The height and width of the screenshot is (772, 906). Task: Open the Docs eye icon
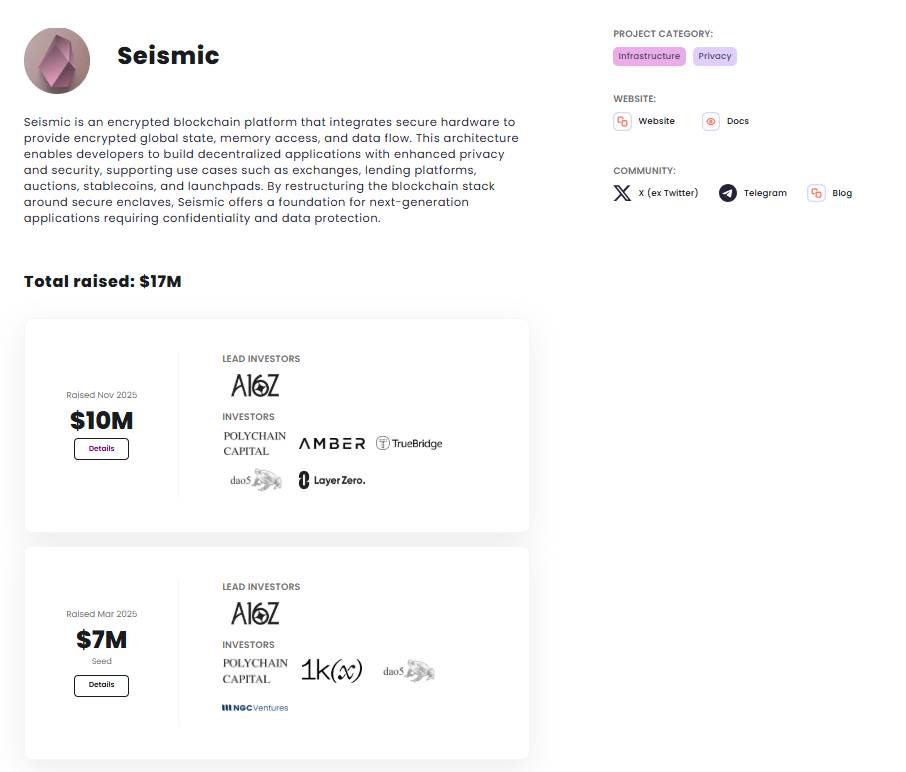pos(711,121)
